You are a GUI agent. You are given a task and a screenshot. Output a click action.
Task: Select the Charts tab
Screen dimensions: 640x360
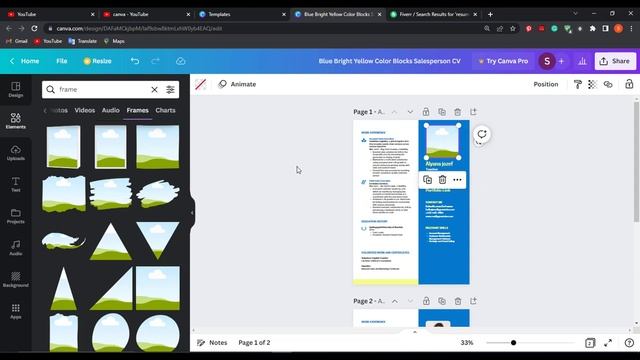165,110
